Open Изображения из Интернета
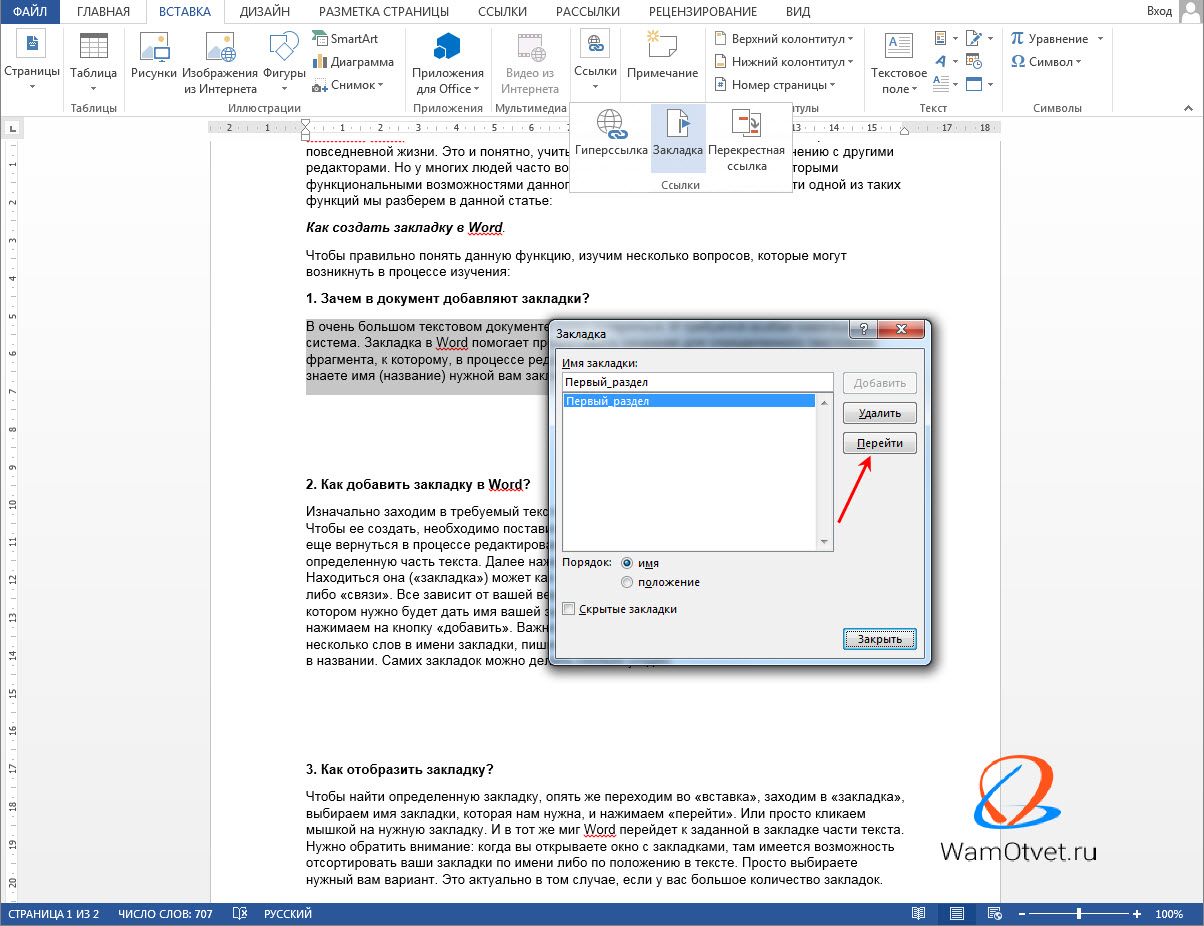The image size is (1204, 926). click(220, 61)
